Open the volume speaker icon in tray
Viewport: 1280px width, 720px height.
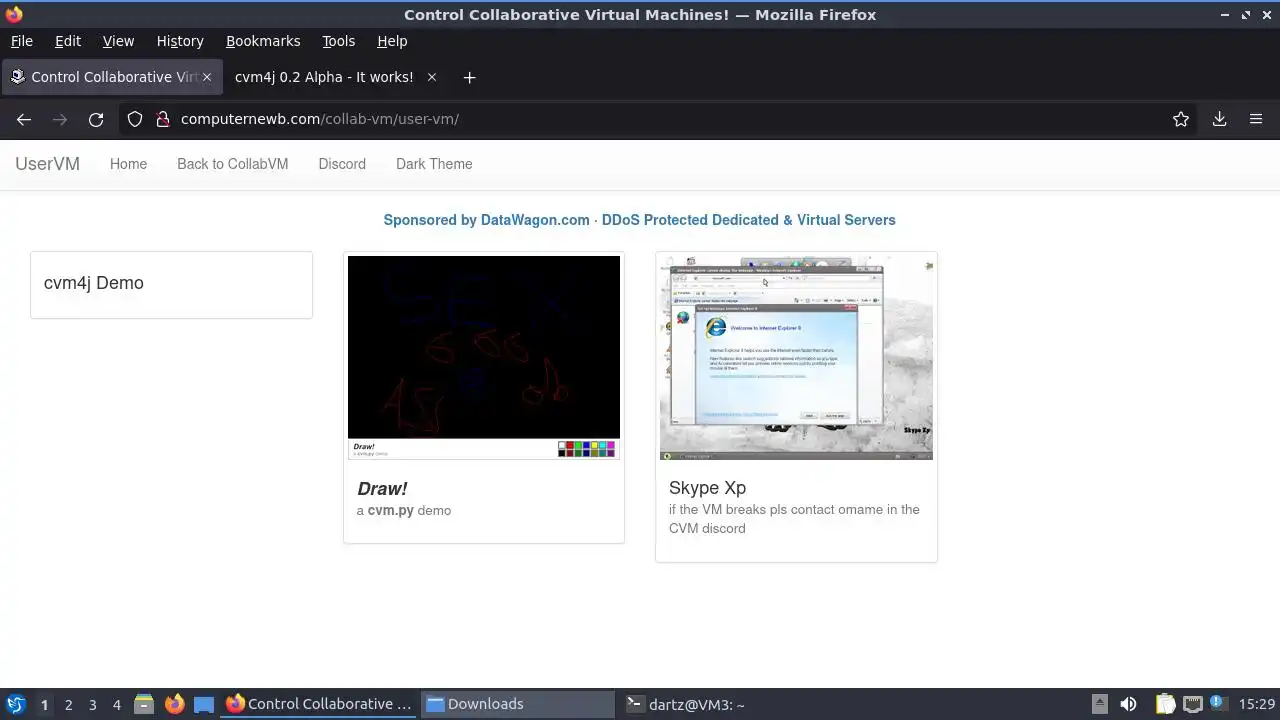coord(1128,704)
